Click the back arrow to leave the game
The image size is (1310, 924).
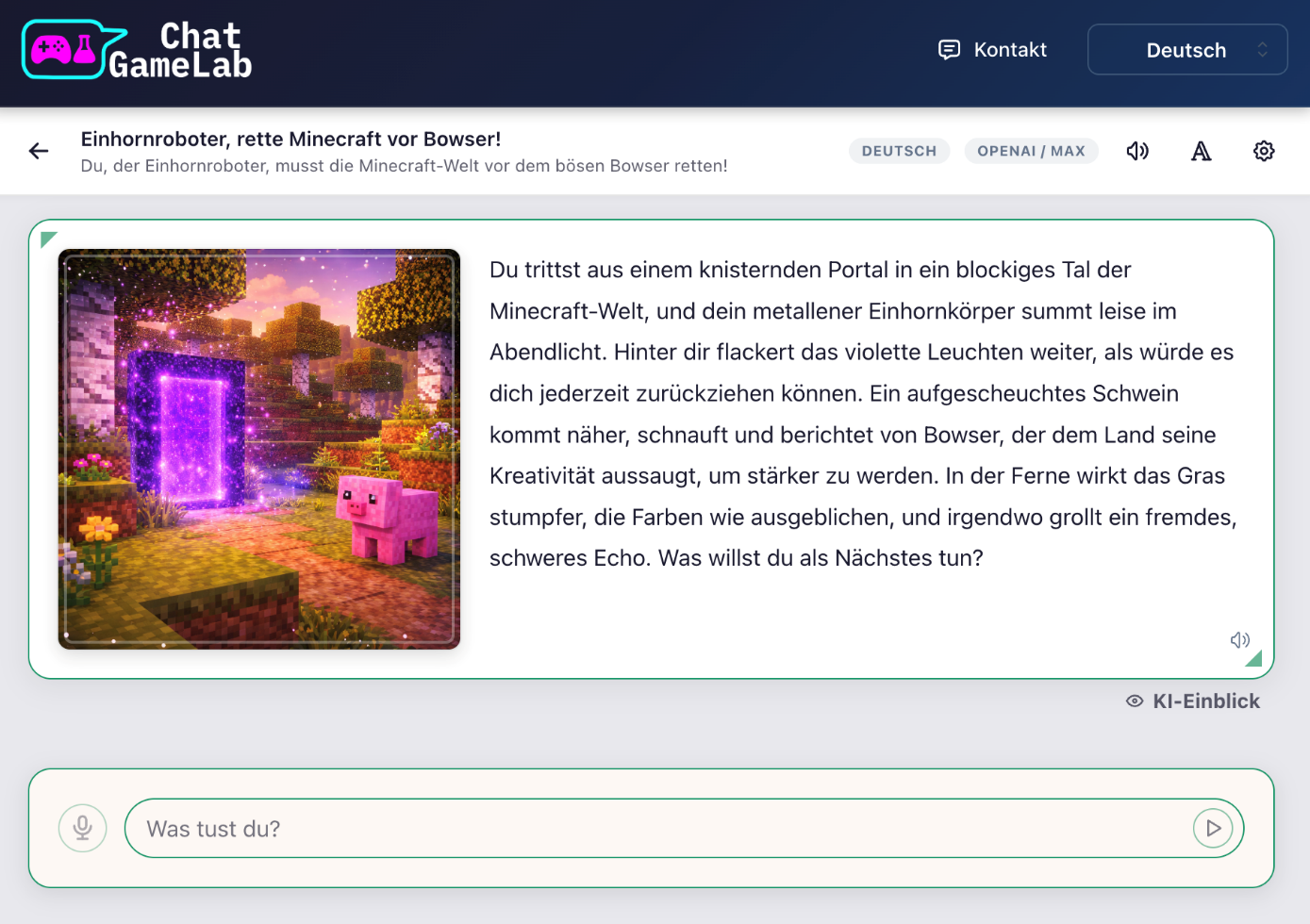[x=38, y=151]
